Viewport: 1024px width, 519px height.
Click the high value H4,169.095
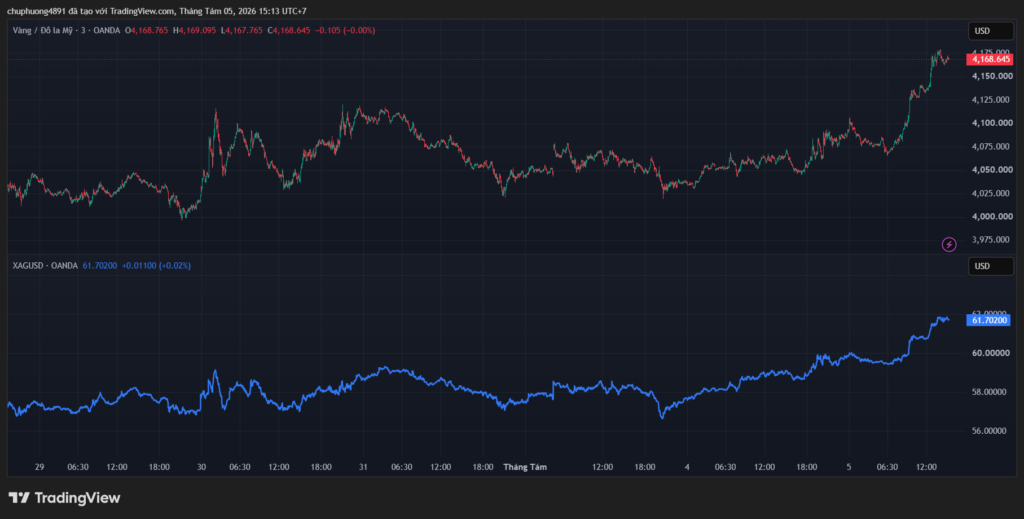click(195, 31)
